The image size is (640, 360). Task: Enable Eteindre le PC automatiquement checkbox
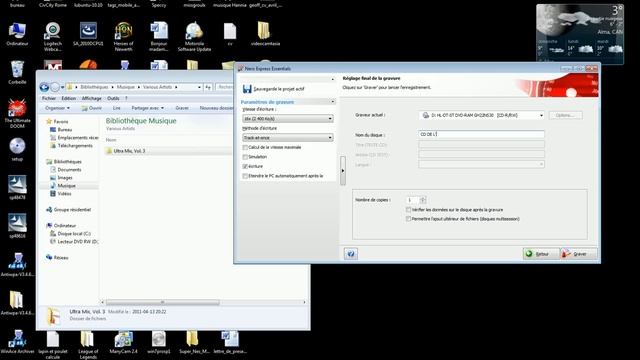[245, 176]
